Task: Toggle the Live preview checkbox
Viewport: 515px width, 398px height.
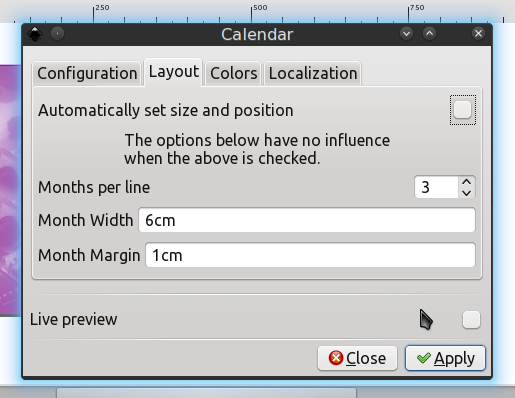Action: pyautogui.click(x=471, y=320)
